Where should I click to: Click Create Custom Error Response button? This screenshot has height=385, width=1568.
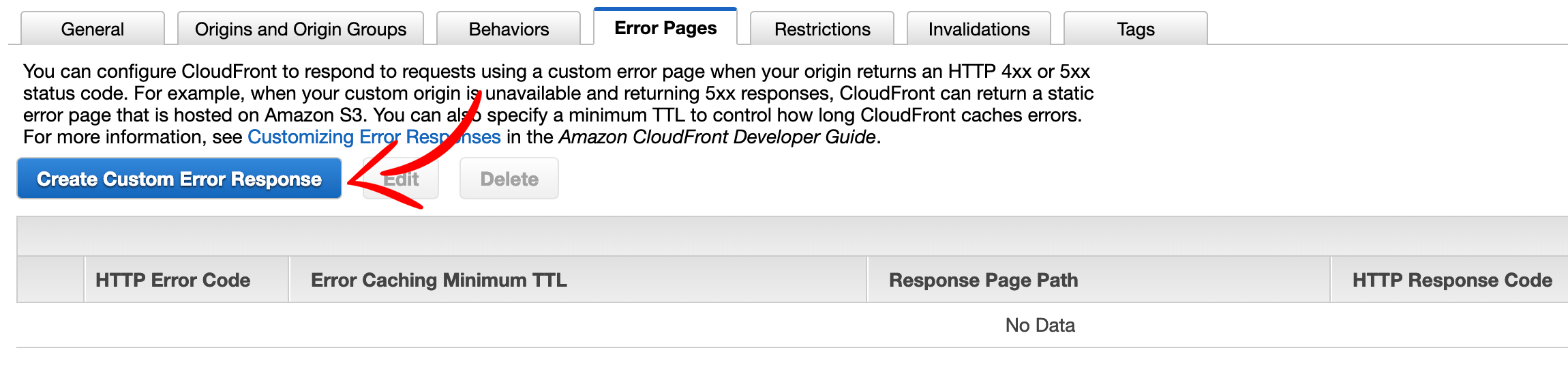(179, 179)
